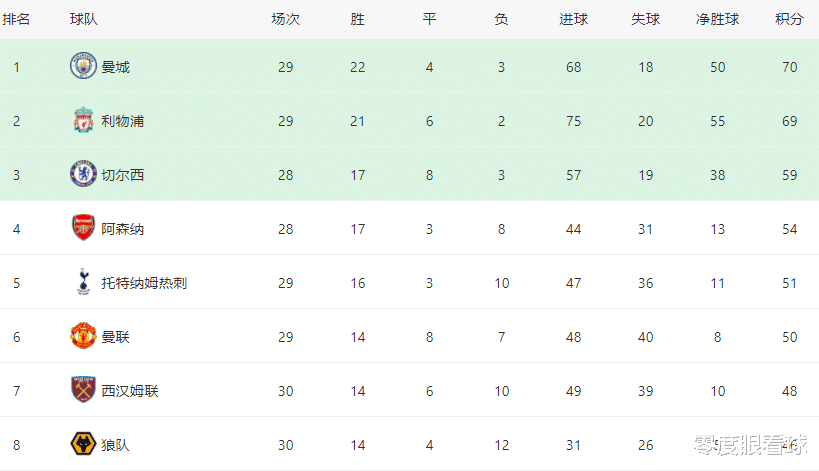Click the 排名 column header
Screen dimensions: 819x471
click(x=16, y=19)
